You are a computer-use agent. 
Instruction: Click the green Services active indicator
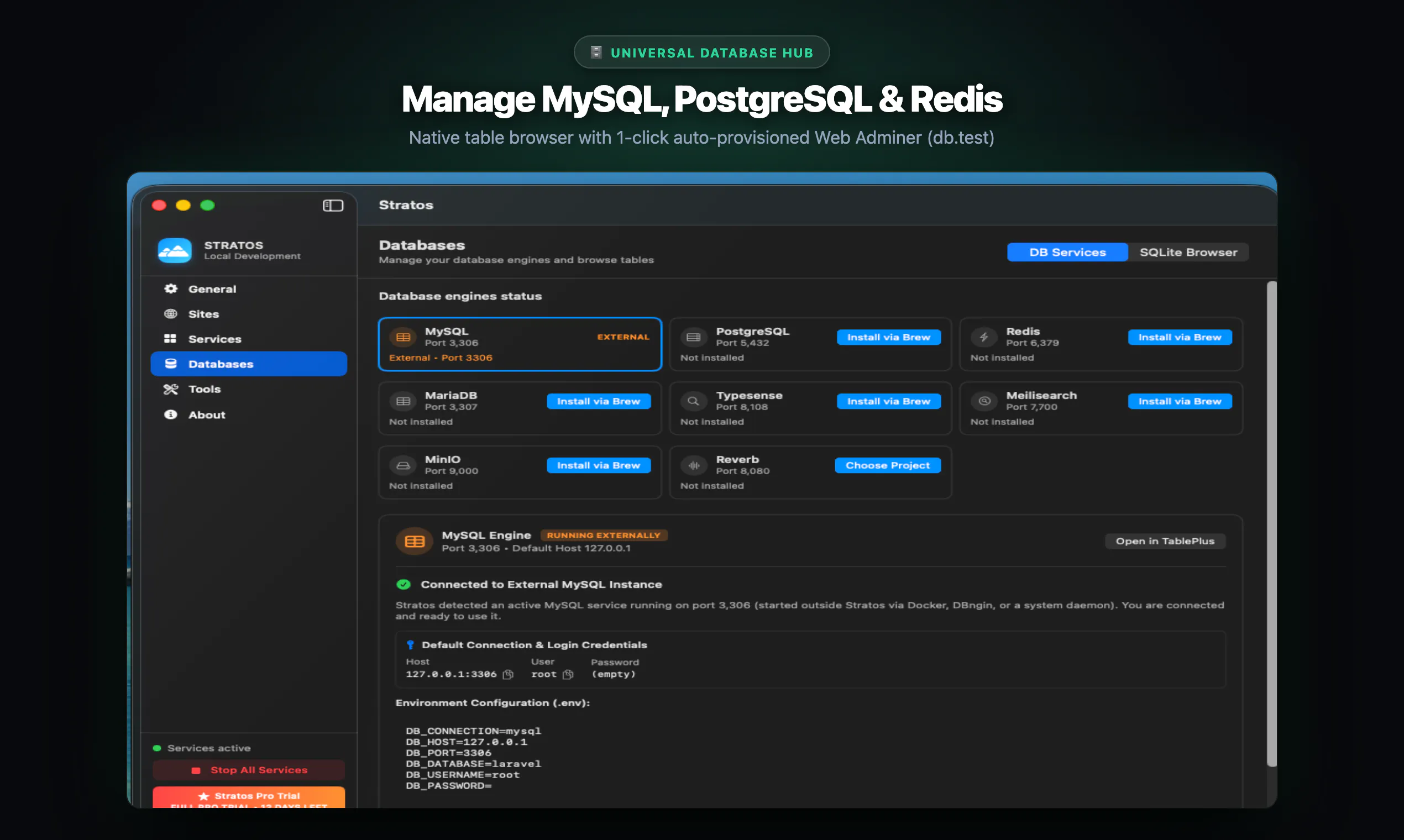click(157, 748)
